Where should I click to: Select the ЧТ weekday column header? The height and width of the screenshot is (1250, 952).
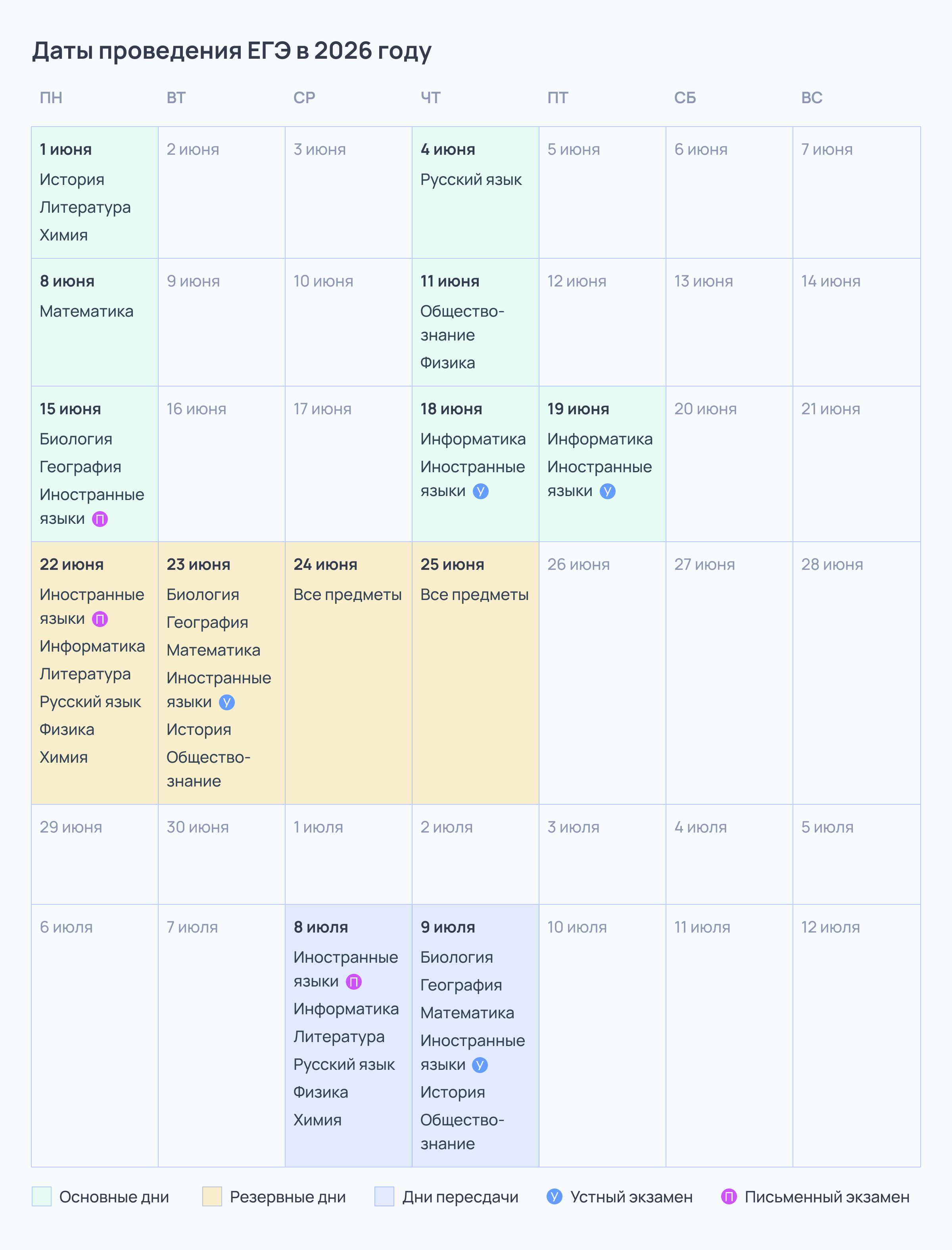pos(431,98)
